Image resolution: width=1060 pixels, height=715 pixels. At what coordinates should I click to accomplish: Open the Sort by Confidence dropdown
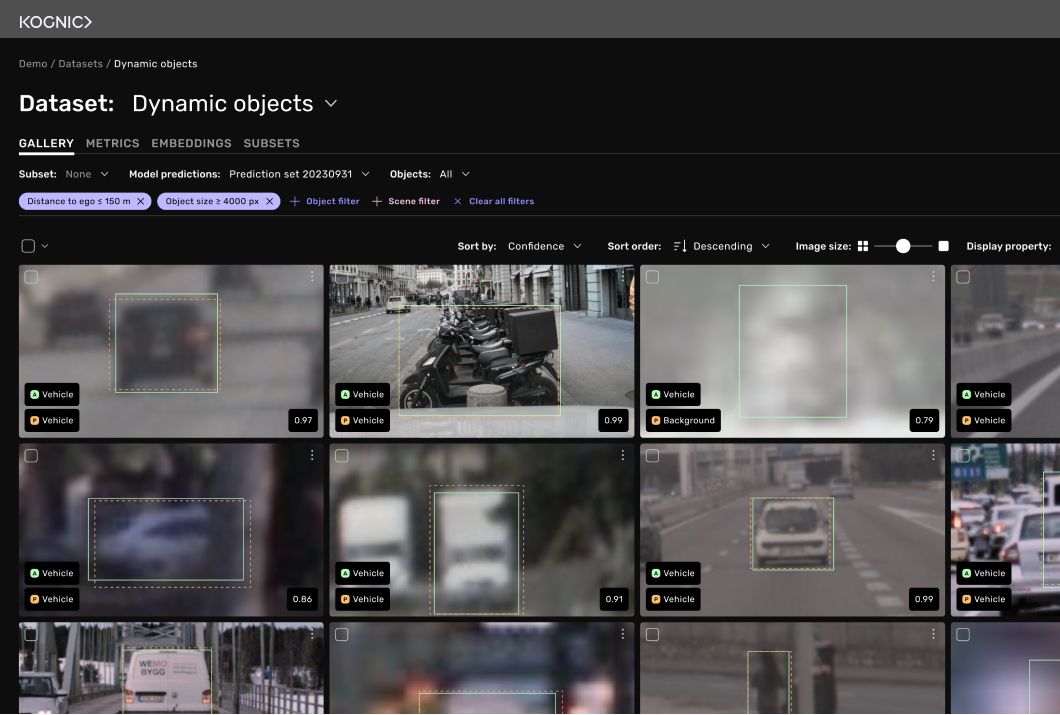(x=544, y=246)
